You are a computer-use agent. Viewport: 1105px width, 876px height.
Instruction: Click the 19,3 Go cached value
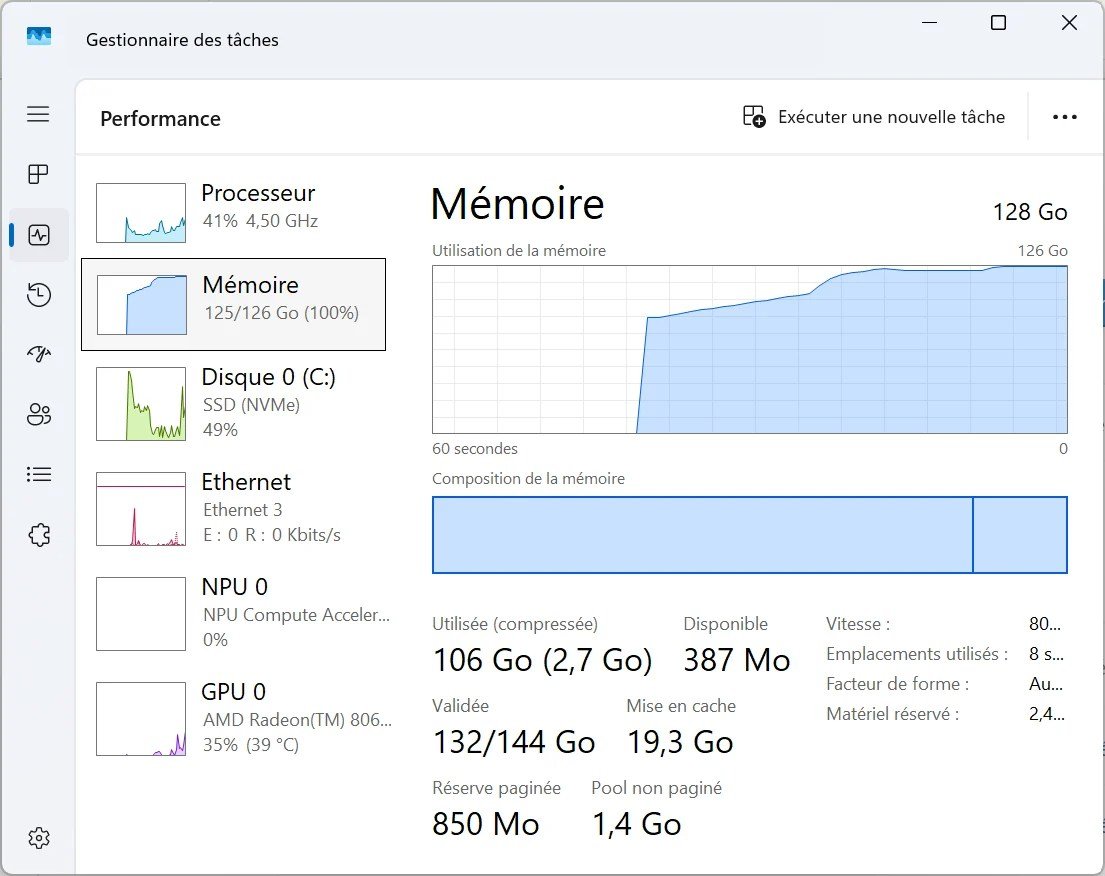tap(680, 742)
